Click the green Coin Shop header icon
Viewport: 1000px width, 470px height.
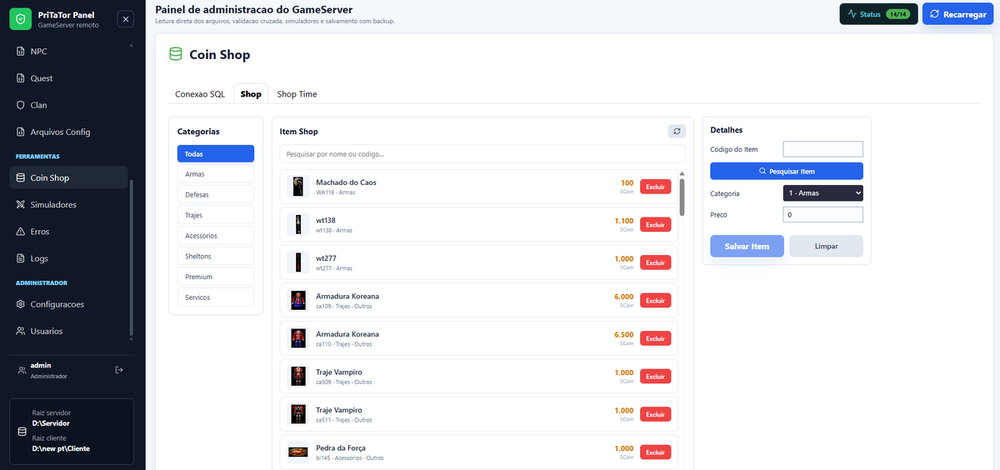(175, 54)
